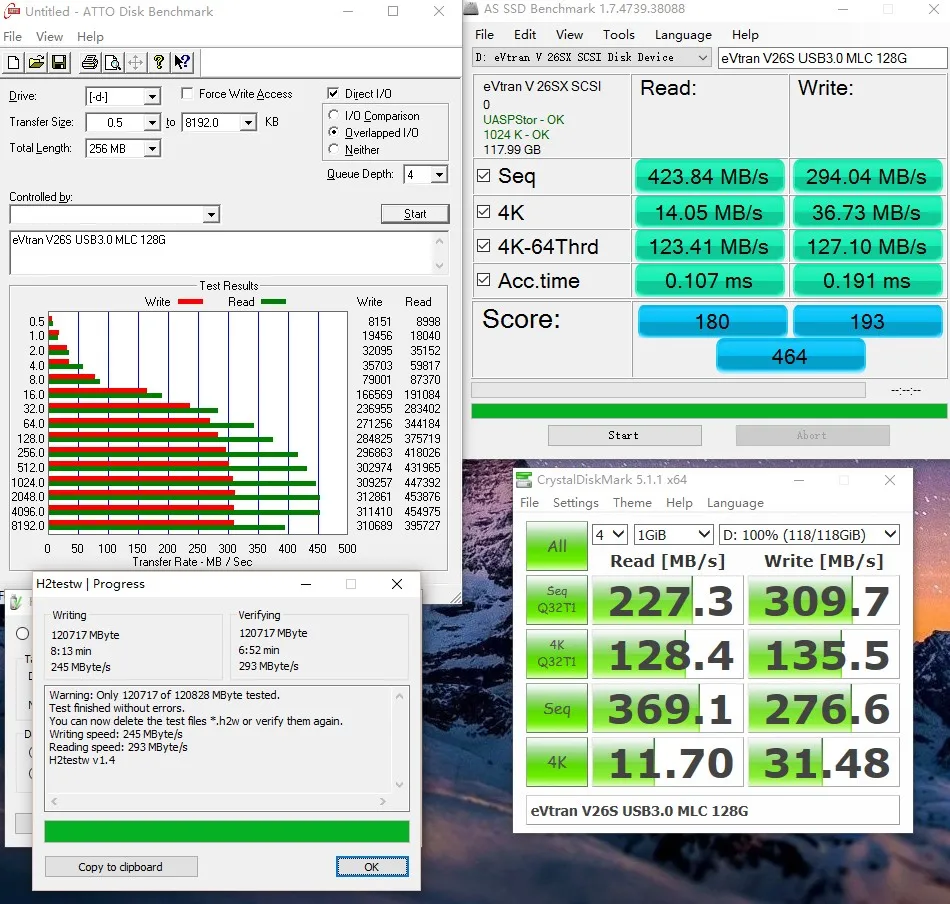Select the Overlapped I/O radio button
Image resolution: width=950 pixels, height=904 pixels.
point(333,131)
